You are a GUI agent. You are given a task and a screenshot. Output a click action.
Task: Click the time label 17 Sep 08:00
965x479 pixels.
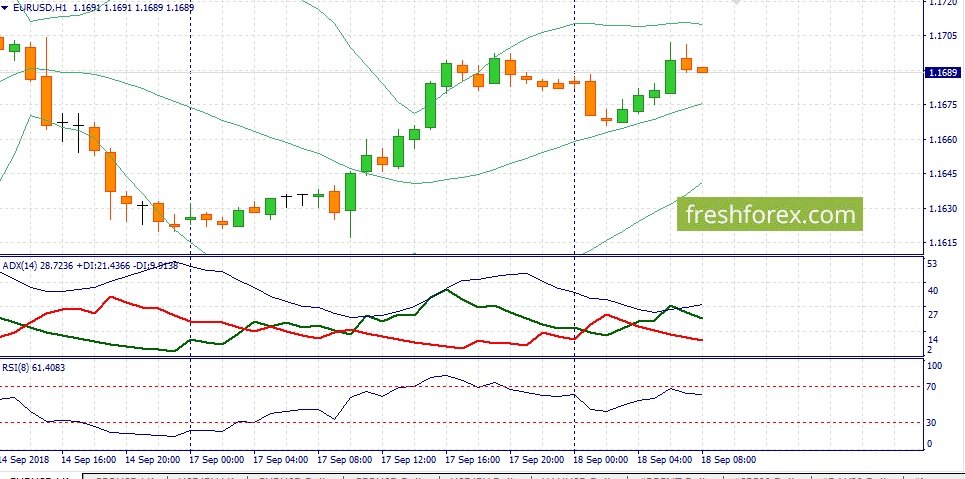[x=345, y=460]
